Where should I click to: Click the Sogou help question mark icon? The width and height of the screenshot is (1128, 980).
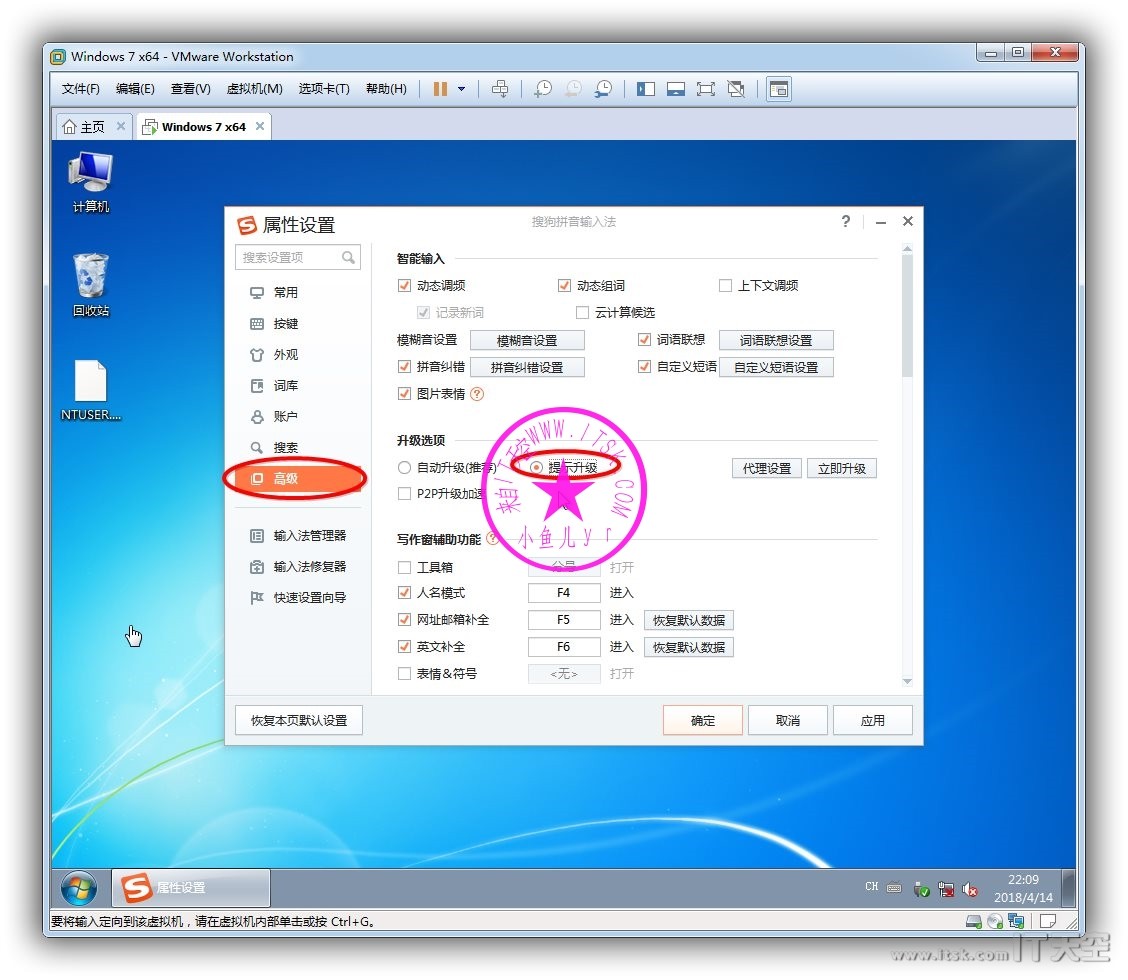coord(846,222)
